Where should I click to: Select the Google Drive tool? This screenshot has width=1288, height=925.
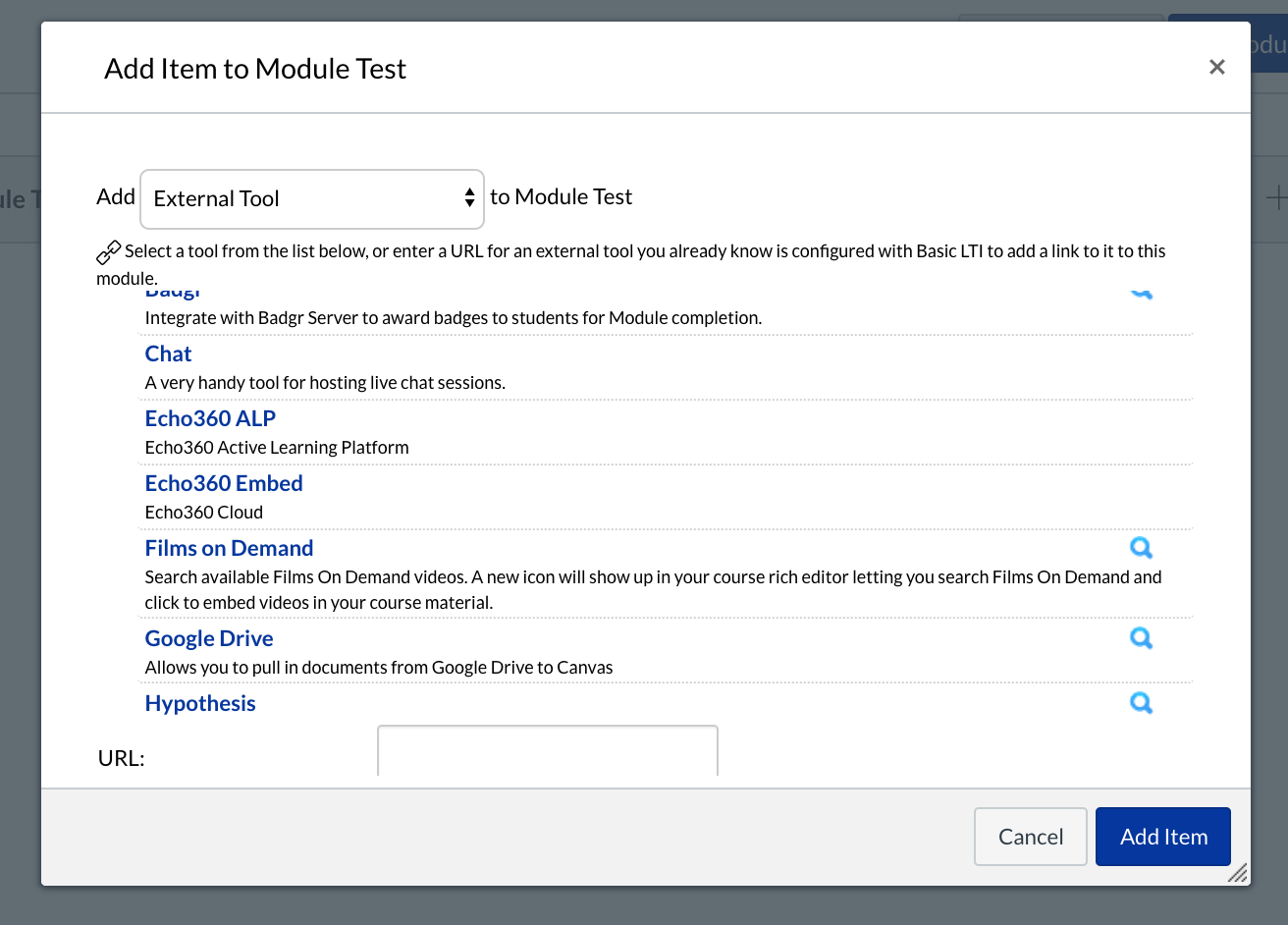(209, 638)
